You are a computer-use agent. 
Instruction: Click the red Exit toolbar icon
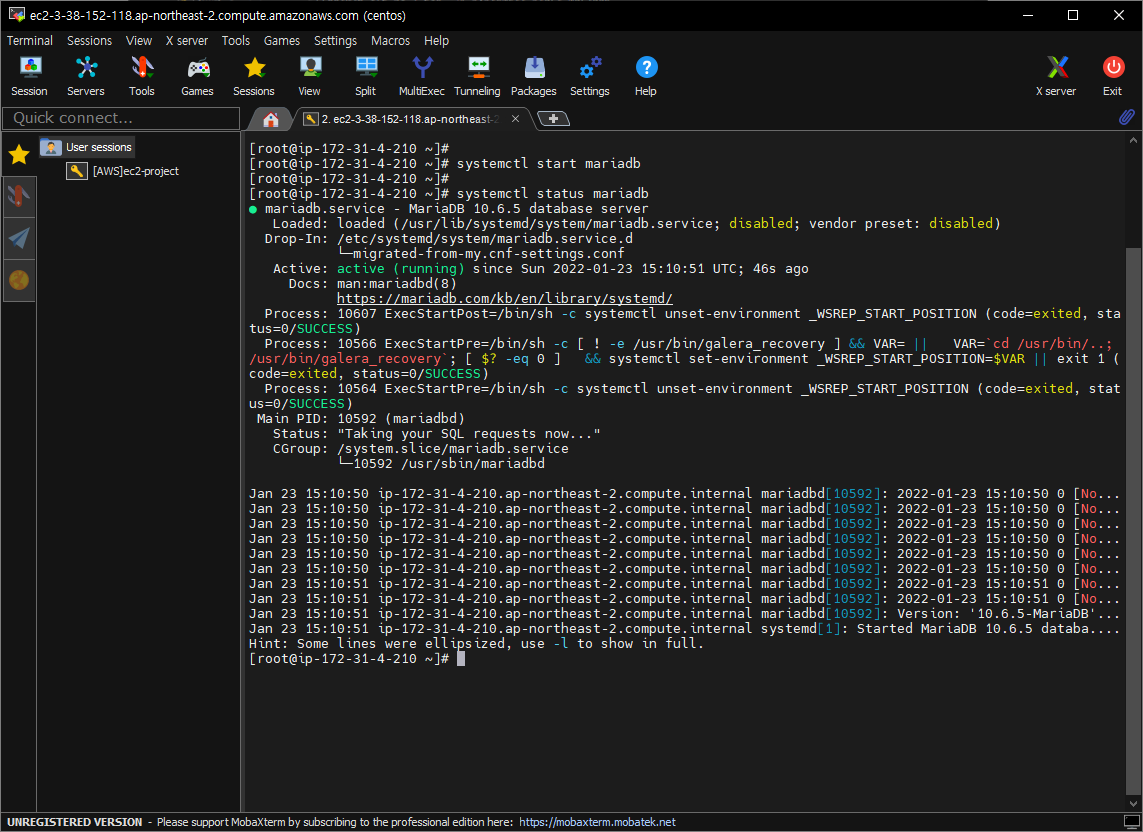point(1112,76)
